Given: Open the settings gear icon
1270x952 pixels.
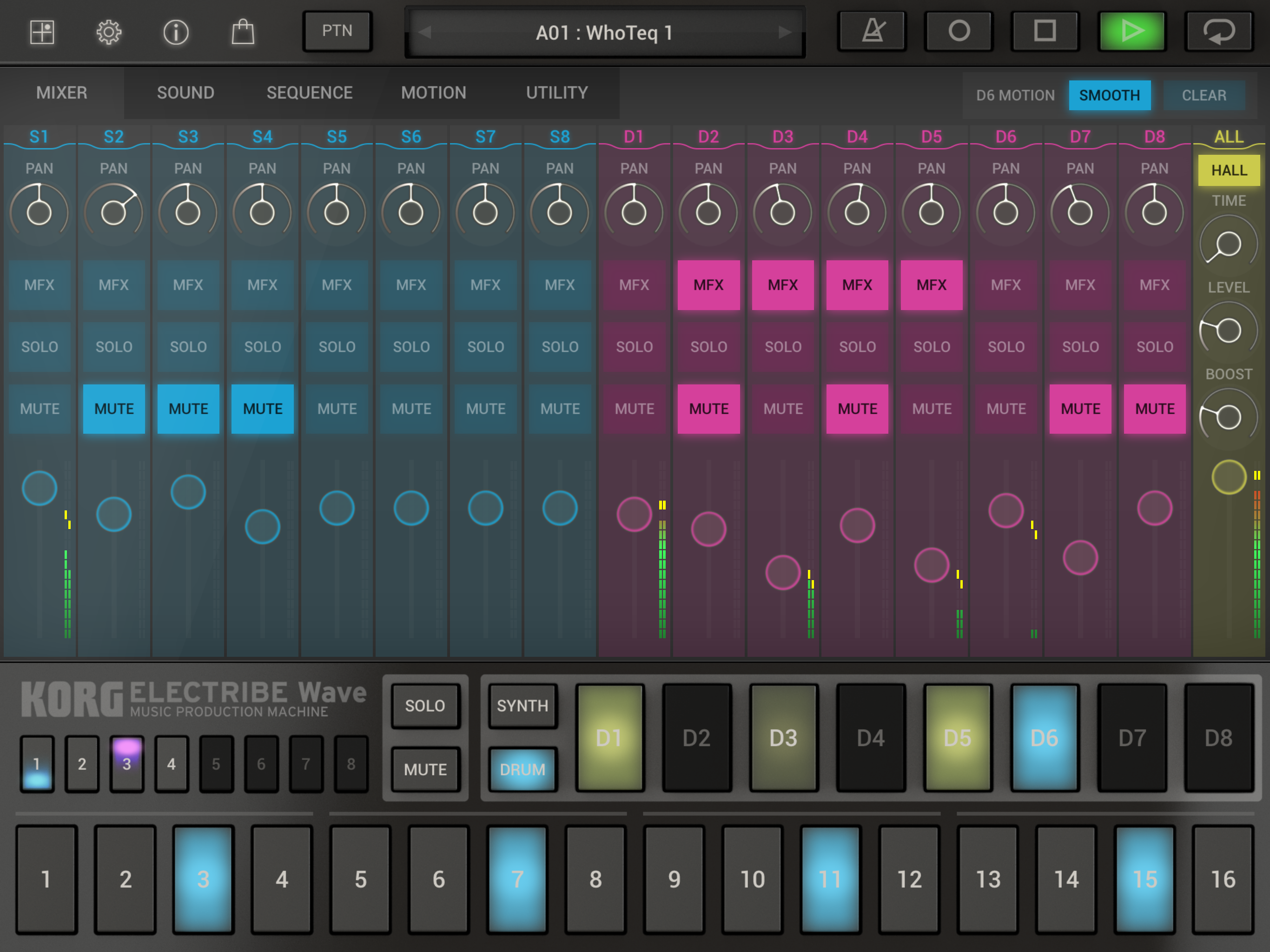Looking at the screenshot, I should 108,32.
